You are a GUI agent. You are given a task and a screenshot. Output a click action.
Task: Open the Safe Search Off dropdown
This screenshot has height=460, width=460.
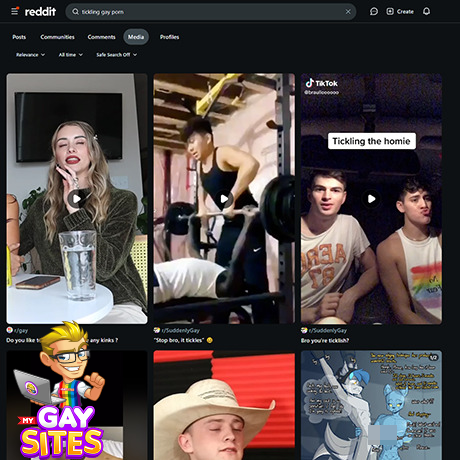(116, 55)
